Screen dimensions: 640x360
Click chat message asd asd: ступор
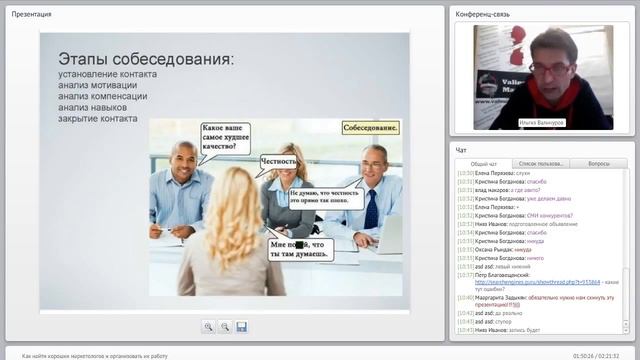click(x=484, y=322)
